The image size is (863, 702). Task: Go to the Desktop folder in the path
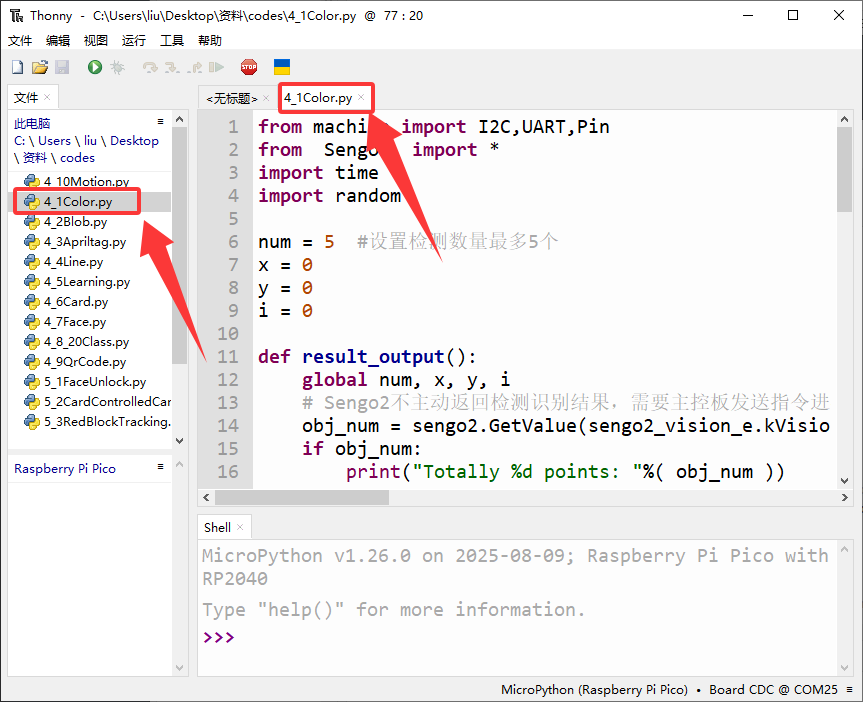[x=134, y=141]
